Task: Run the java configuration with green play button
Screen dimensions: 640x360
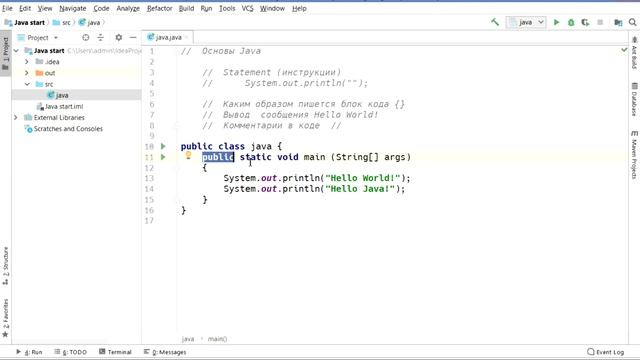Action: click(x=556, y=22)
